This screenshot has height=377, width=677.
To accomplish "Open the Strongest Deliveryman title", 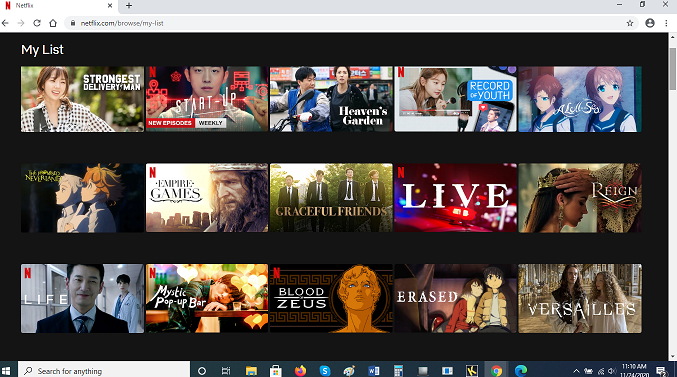I will coord(82,99).
